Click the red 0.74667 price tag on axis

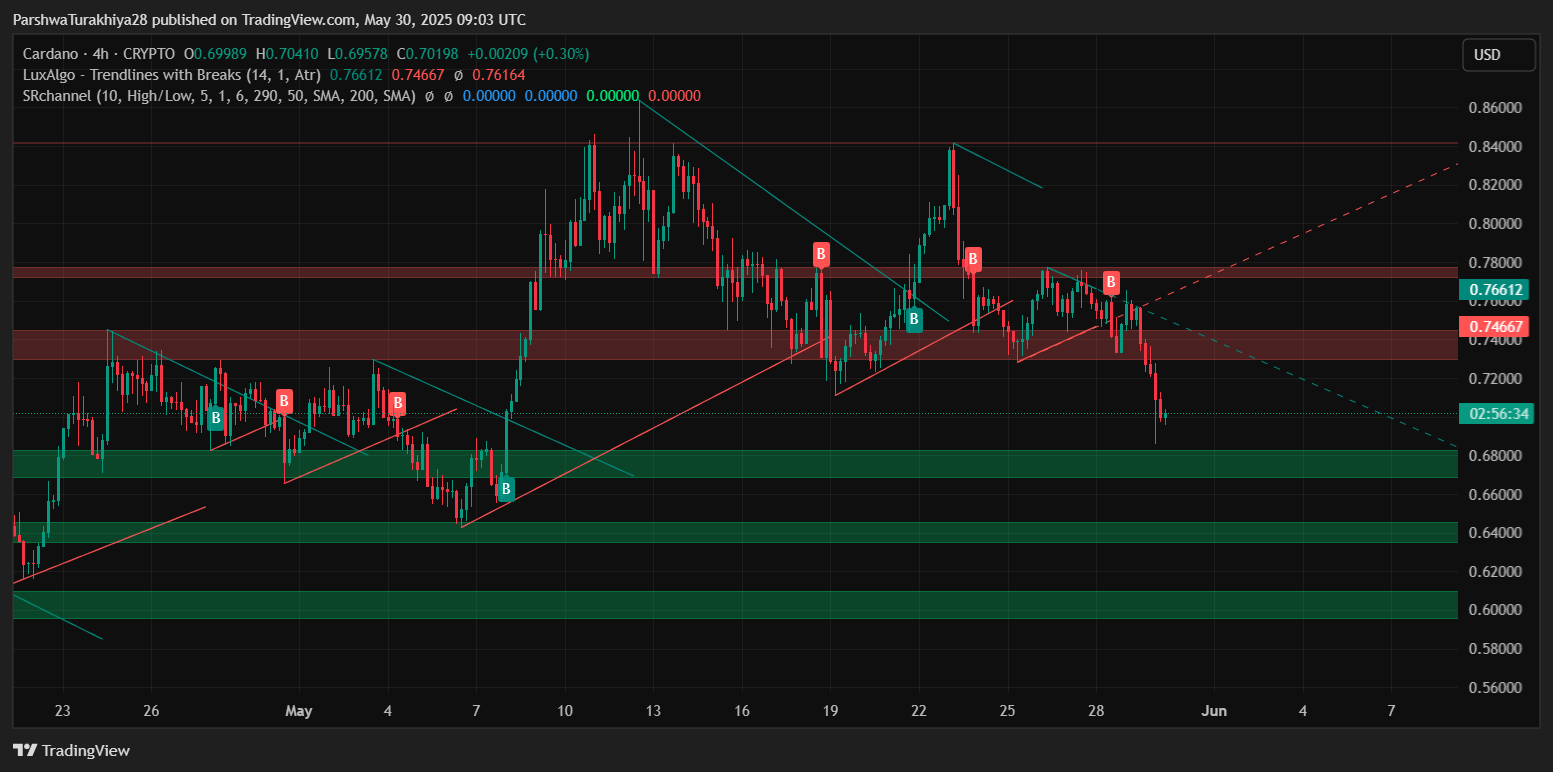click(1496, 326)
